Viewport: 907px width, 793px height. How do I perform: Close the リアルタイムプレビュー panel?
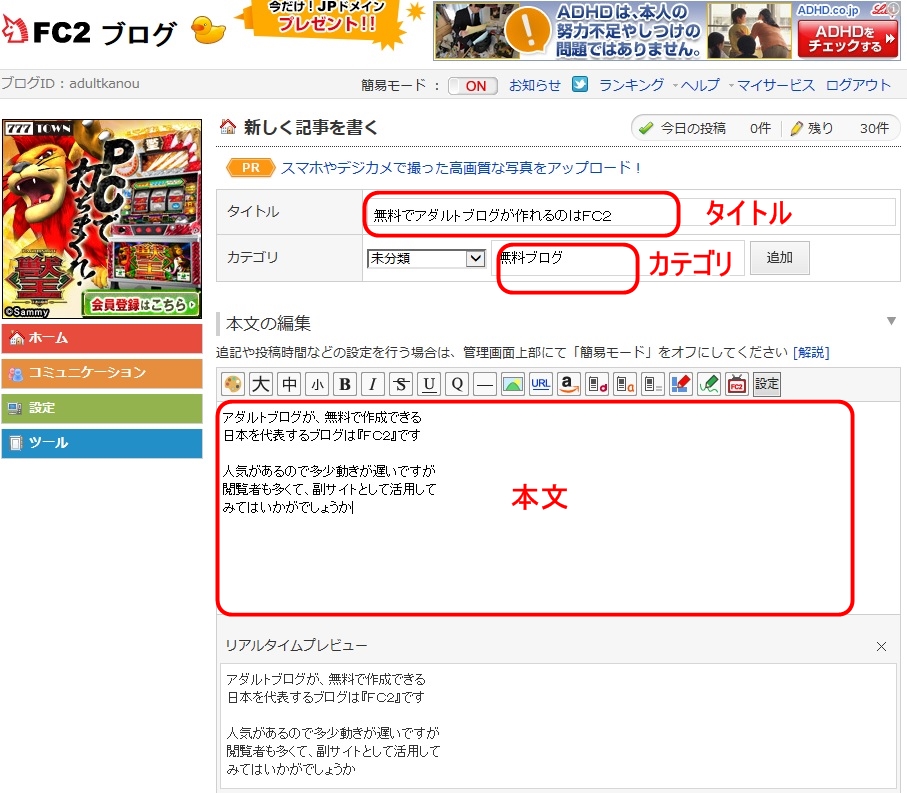pos(881,647)
